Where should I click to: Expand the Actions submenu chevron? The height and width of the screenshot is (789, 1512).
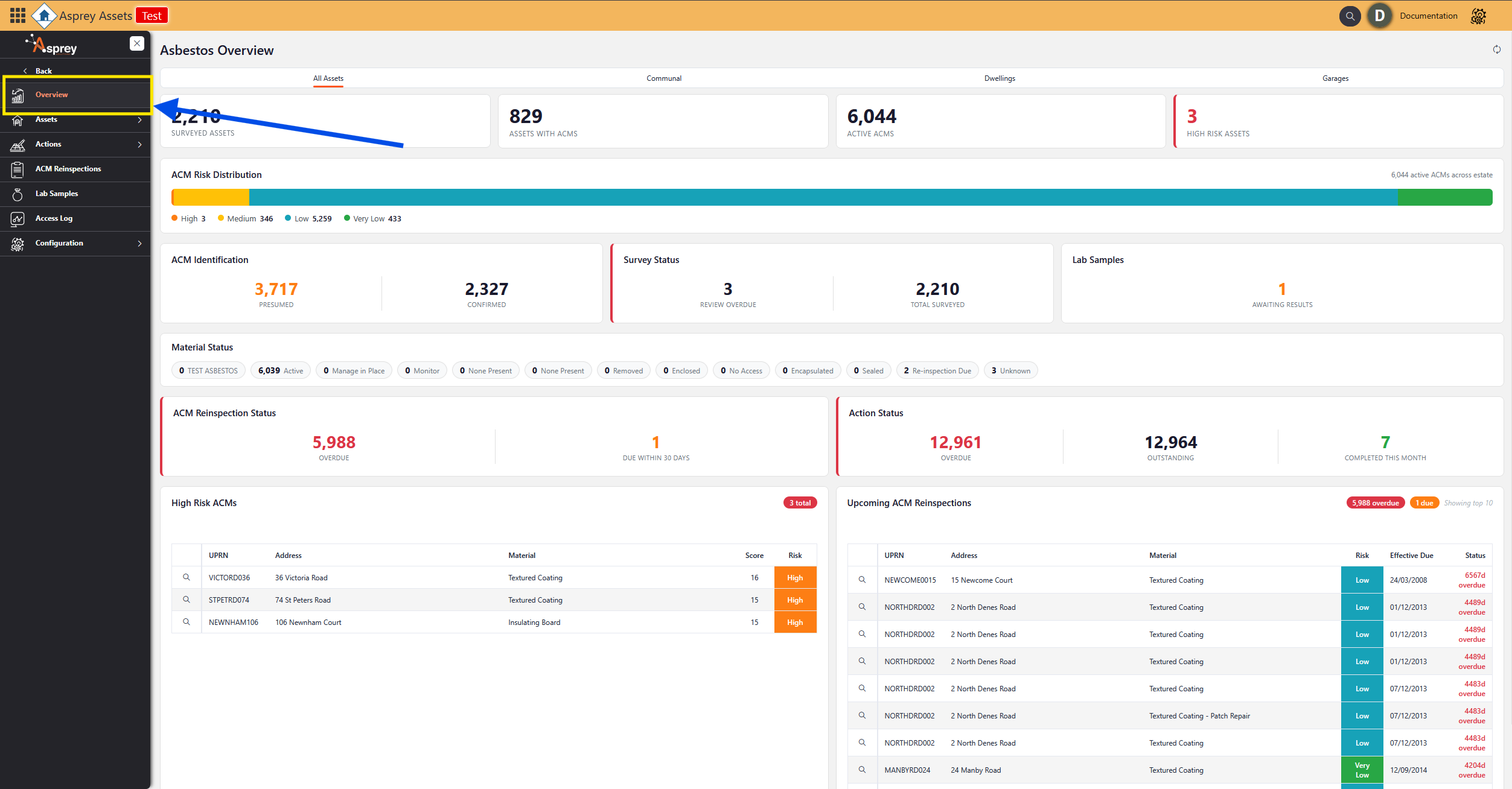[139, 145]
